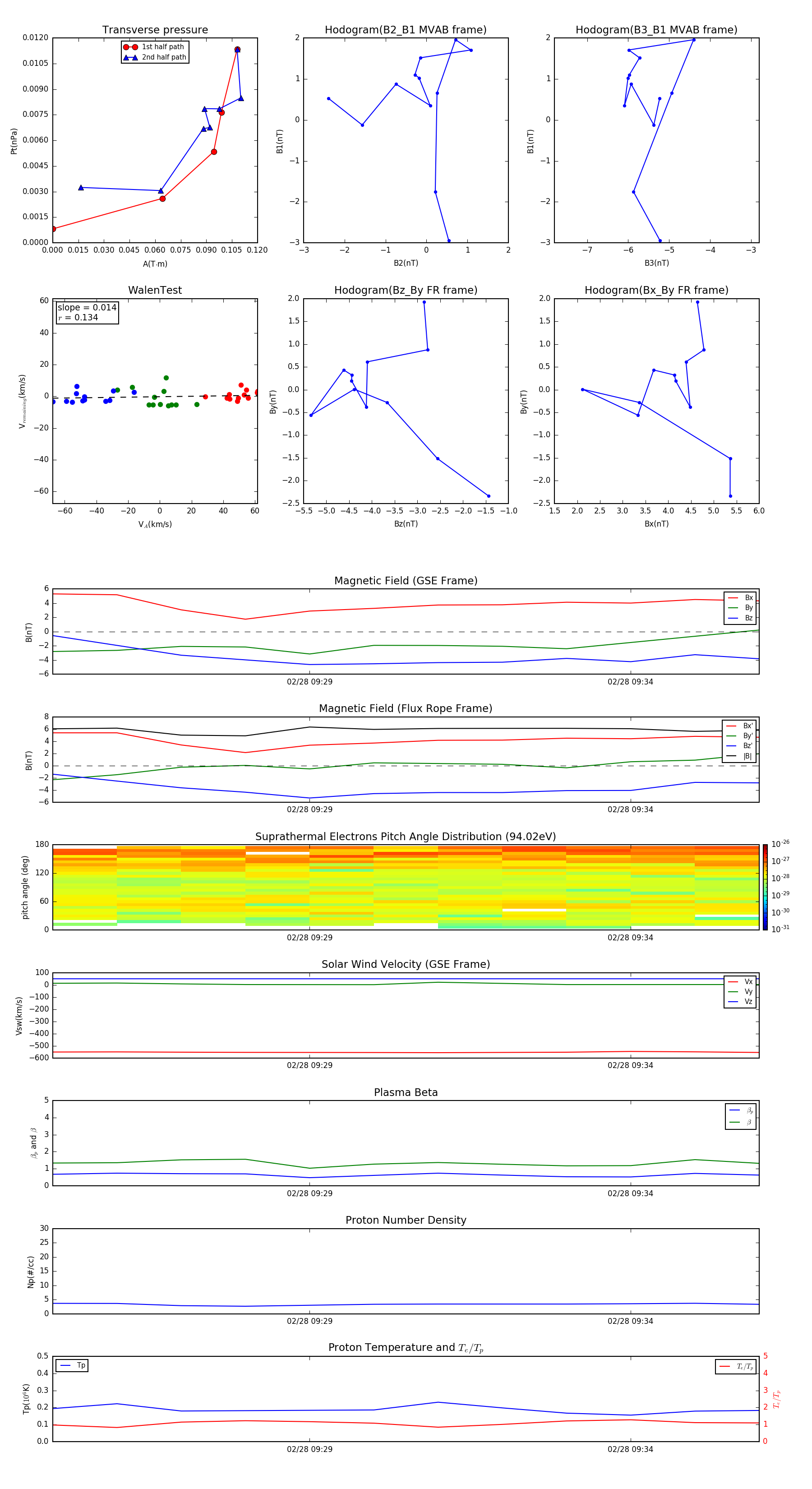Screen dimensions: 812x1489
Task: Click the 'Proton Temperature and Te/Tp' title
Action: point(406,1347)
